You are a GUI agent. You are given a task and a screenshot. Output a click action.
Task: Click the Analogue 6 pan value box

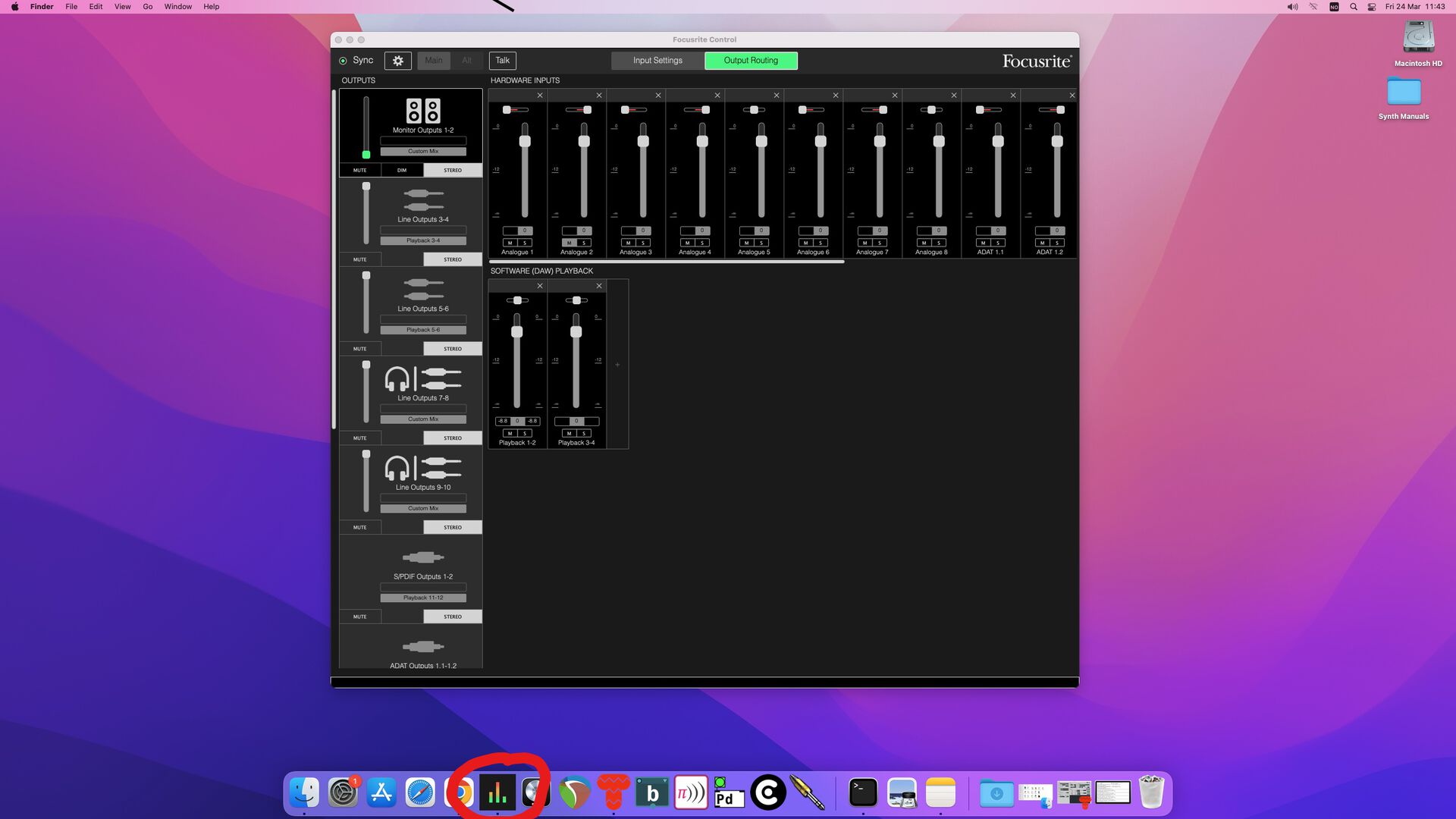(x=821, y=231)
